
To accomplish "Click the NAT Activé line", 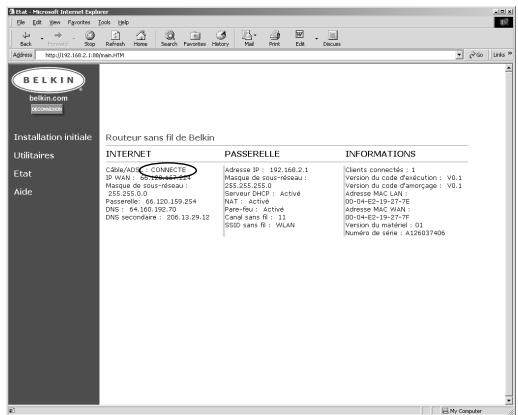I will click(x=247, y=201).
